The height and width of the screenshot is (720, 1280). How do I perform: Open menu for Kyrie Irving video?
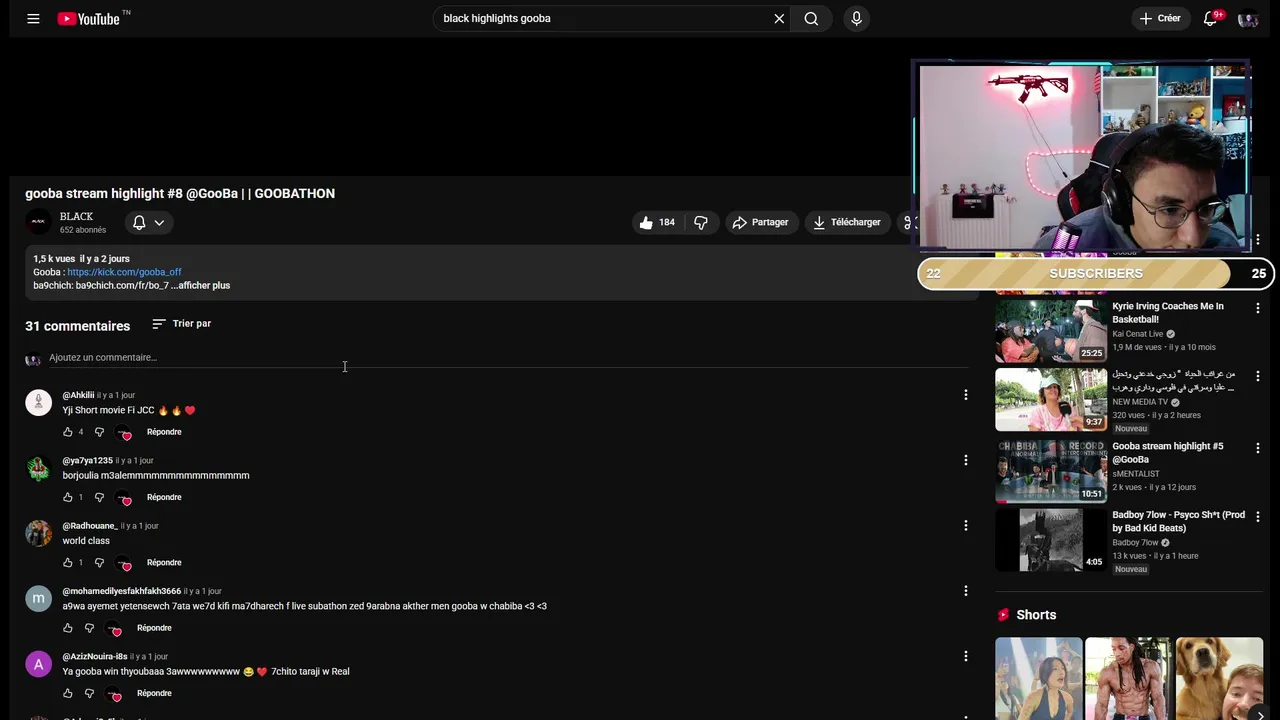pyautogui.click(x=1258, y=307)
